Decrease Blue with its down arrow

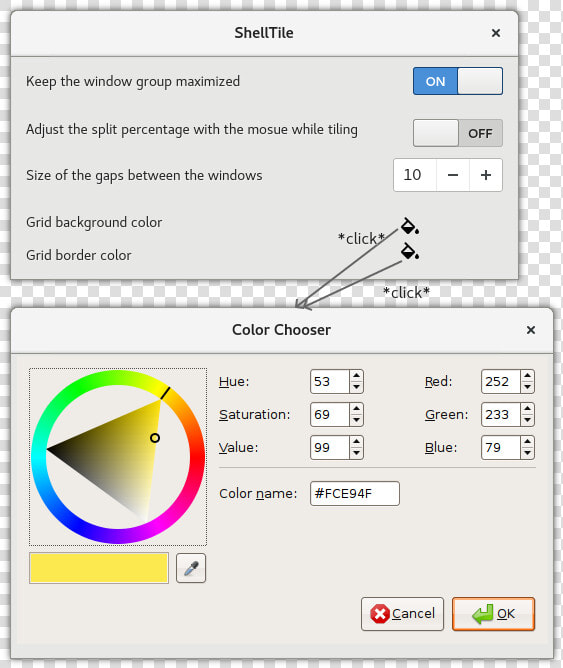(x=528, y=453)
